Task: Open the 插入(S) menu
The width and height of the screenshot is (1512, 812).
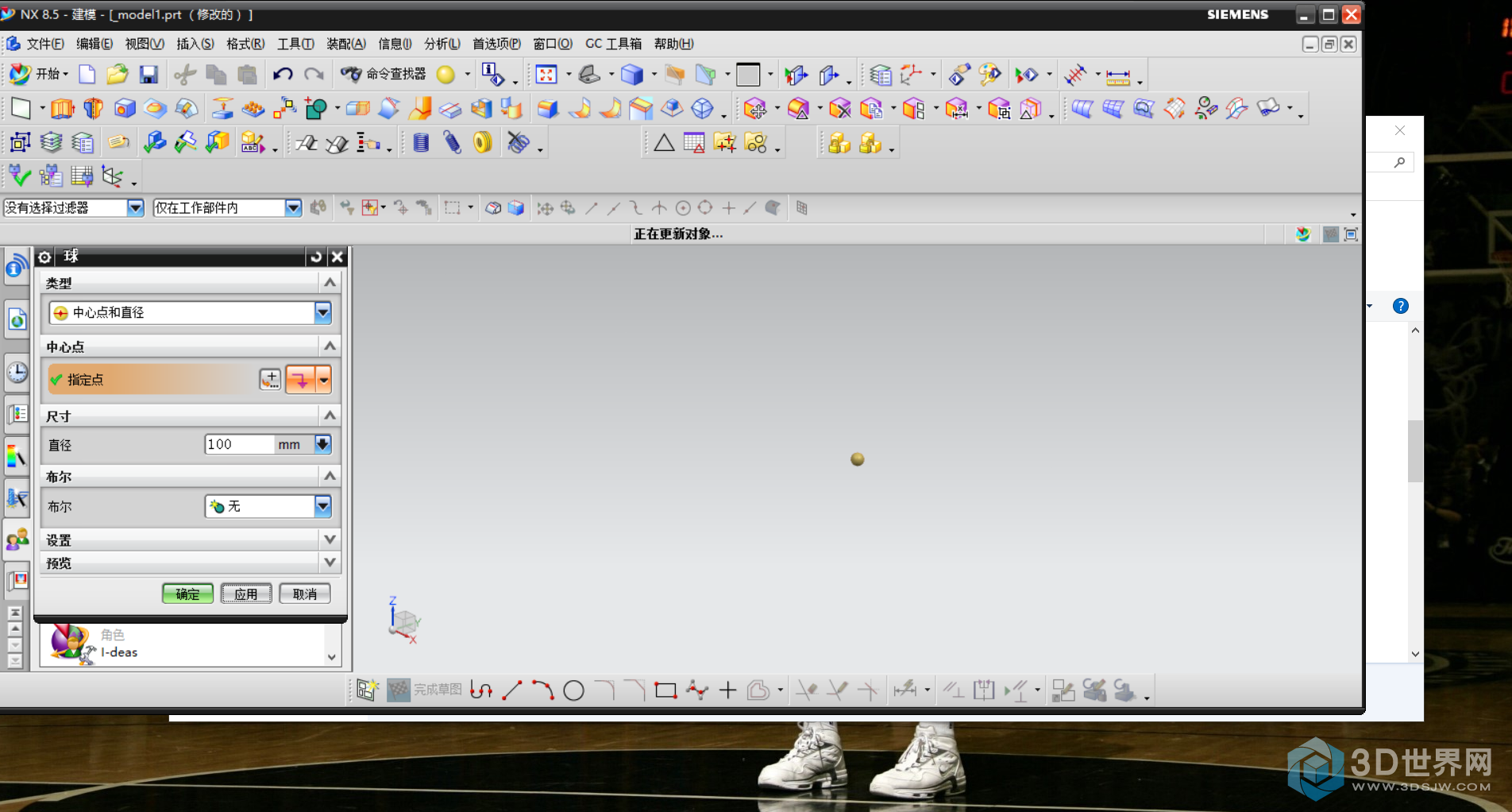Action: click(195, 44)
